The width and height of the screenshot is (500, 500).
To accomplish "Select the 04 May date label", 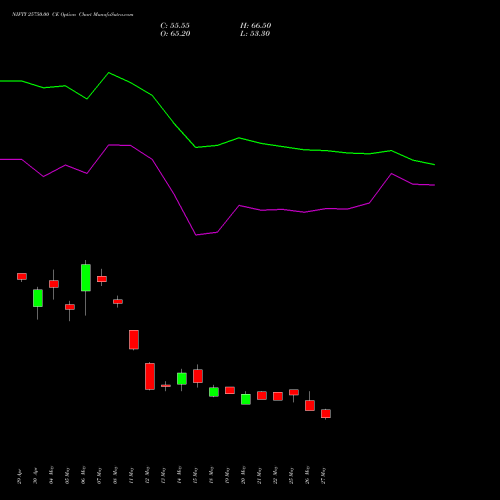I will point(51,475).
